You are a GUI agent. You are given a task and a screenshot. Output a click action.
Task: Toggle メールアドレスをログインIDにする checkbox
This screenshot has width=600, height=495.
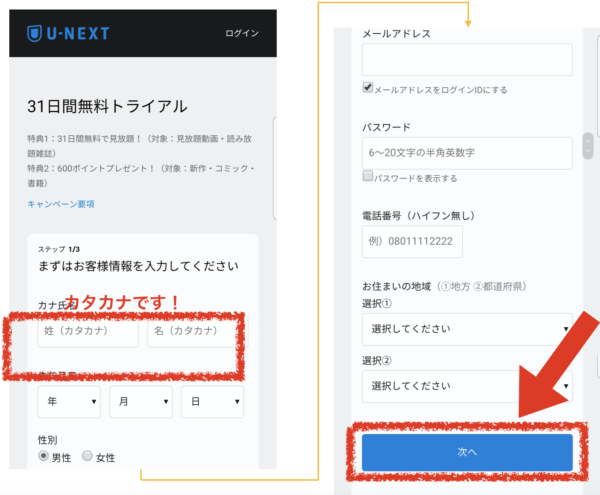367,88
